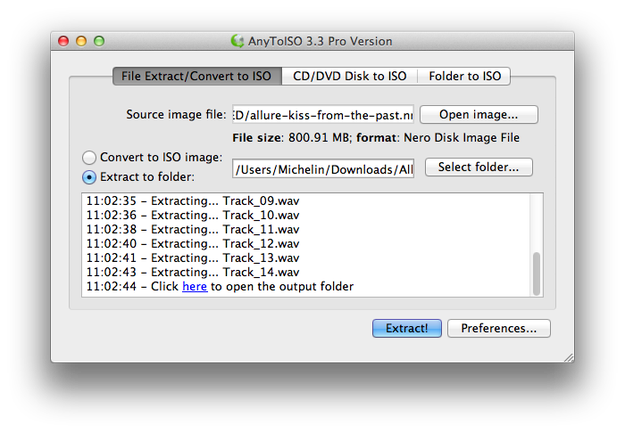Select the Convert to ISO image radio button
Viewport: 625px width, 433px height.
[89, 157]
